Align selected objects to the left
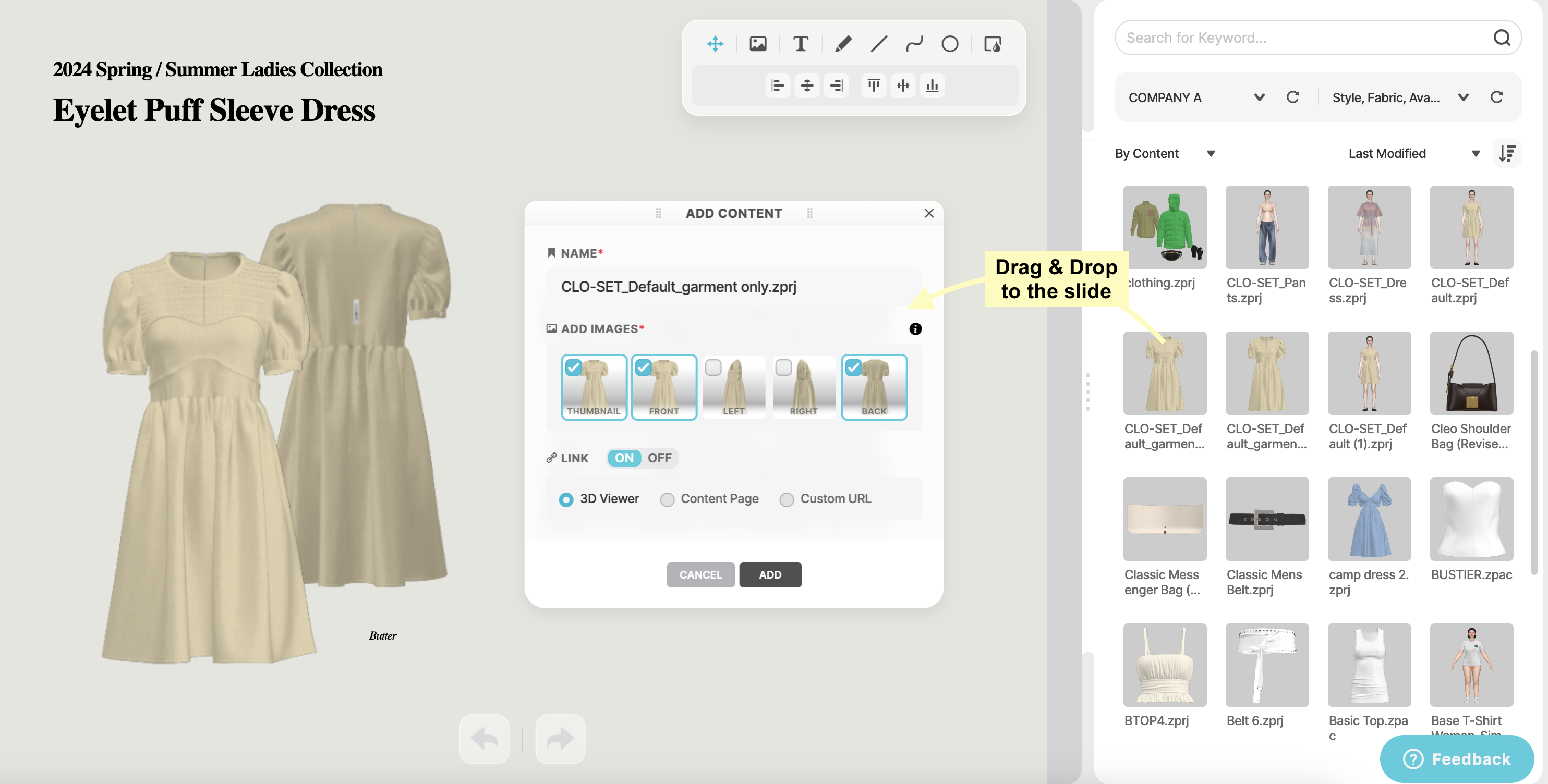This screenshot has width=1548, height=784. [x=778, y=85]
